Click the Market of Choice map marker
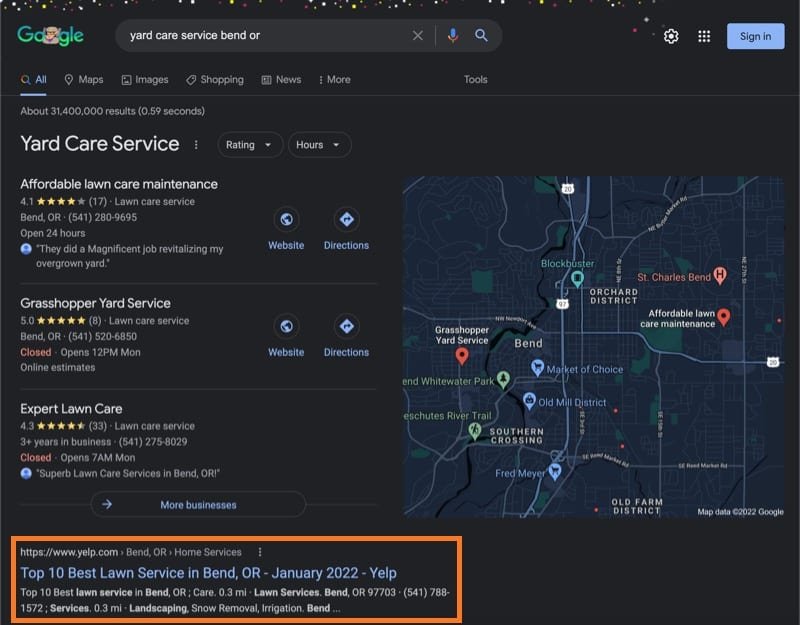The width and height of the screenshot is (800, 625). point(537,368)
